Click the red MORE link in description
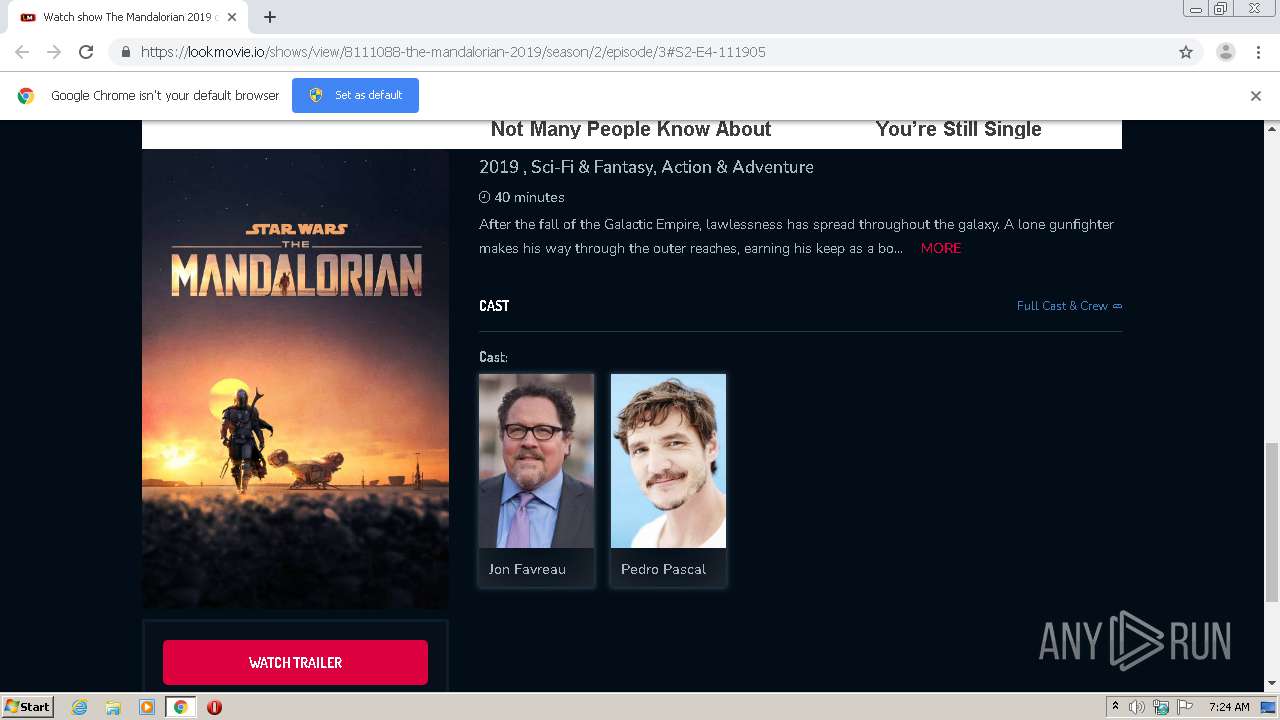 [941, 248]
